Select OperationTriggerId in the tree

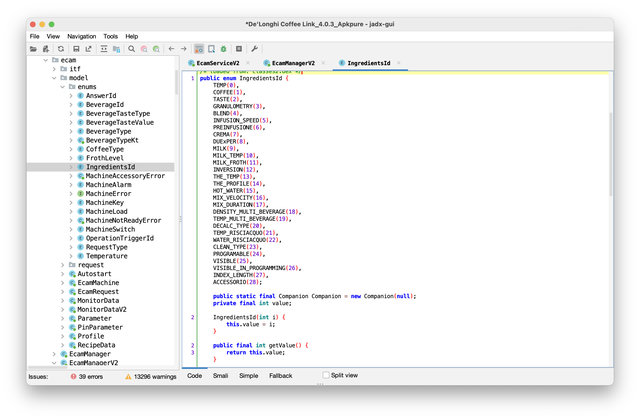[120, 238]
